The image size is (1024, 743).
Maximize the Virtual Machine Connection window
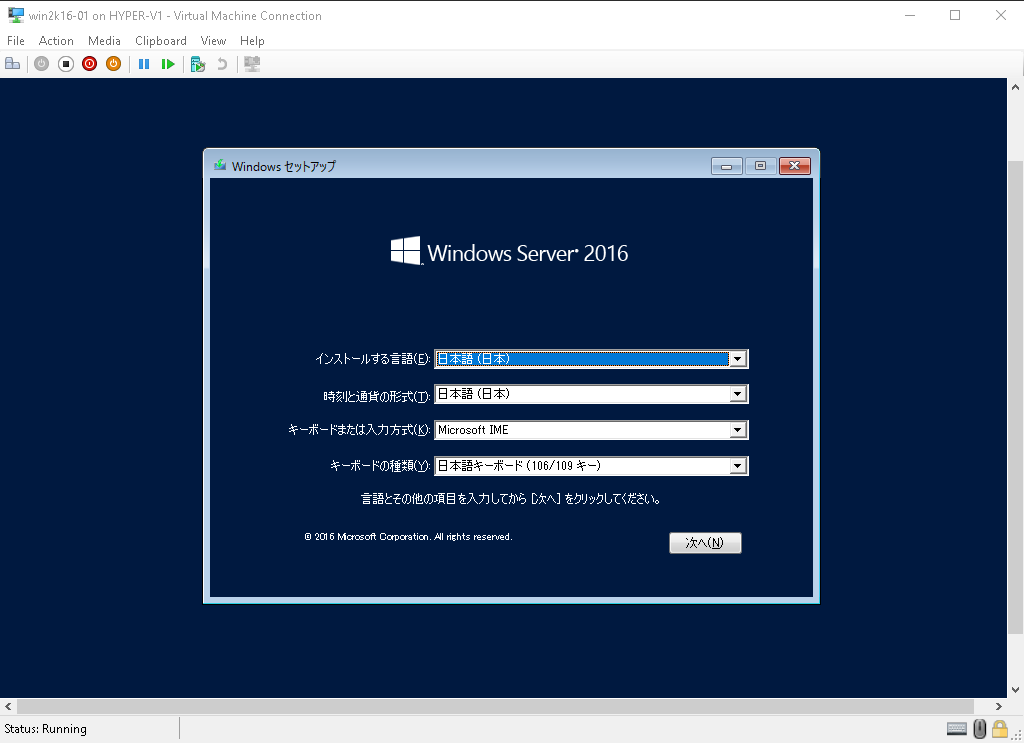(x=955, y=15)
